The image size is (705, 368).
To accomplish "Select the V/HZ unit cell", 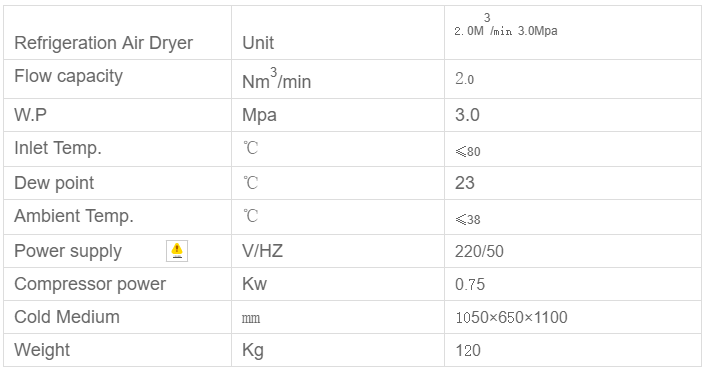I will coord(338,251).
